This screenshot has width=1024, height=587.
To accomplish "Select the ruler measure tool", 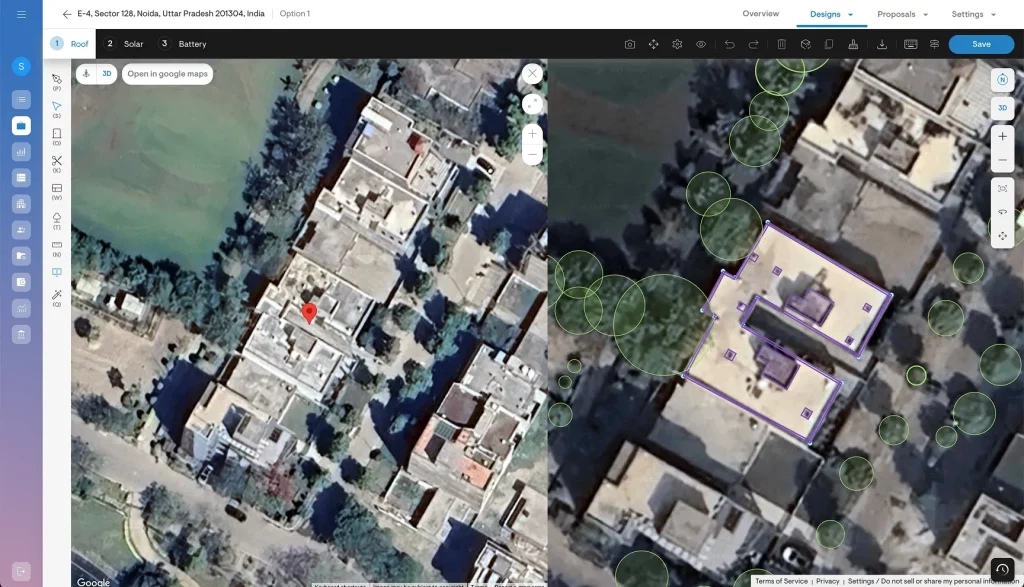I will coord(57,244).
